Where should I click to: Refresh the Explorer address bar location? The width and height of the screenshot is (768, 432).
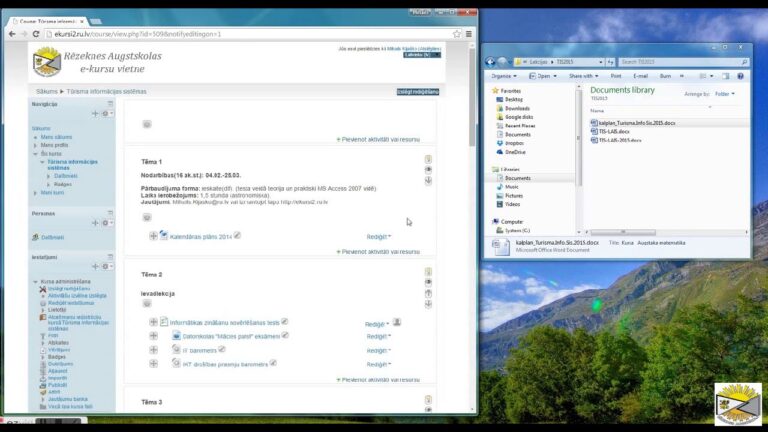point(610,62)
